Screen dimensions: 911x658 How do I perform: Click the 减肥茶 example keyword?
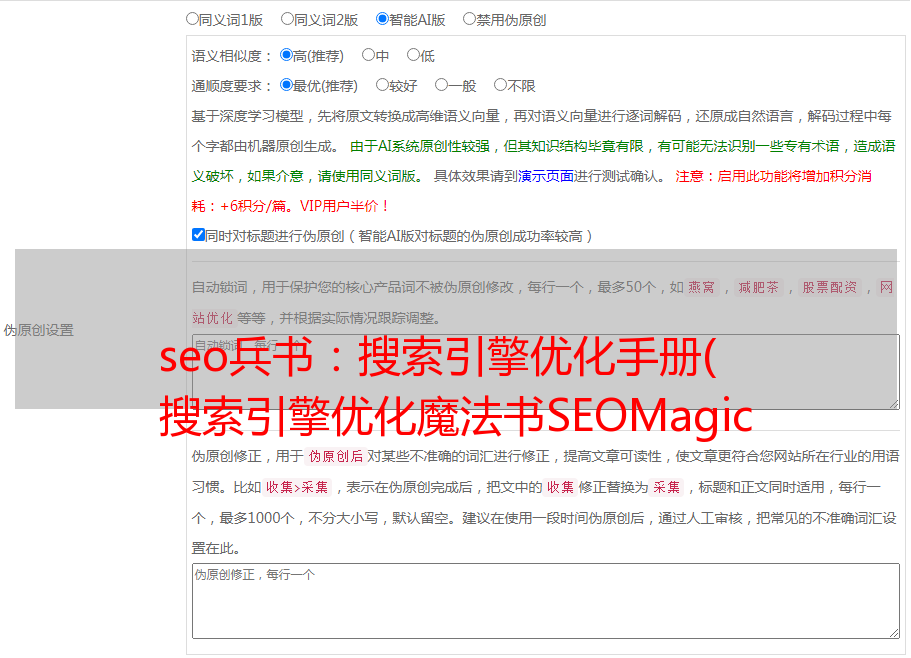(758, 287)
